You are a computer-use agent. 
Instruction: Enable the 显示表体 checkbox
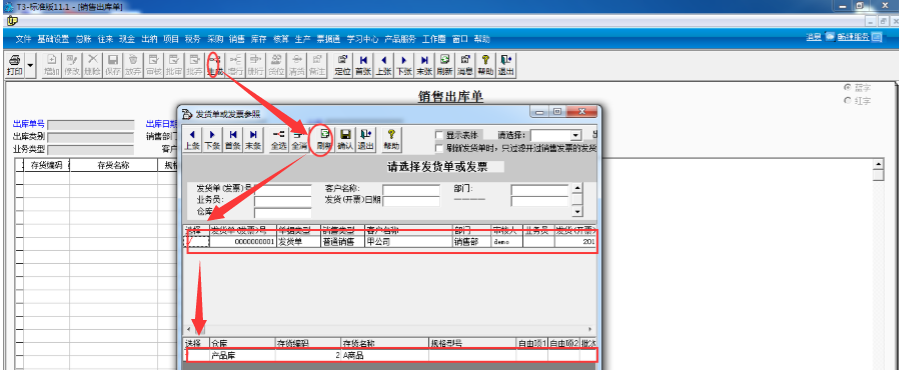click(439, 135)
